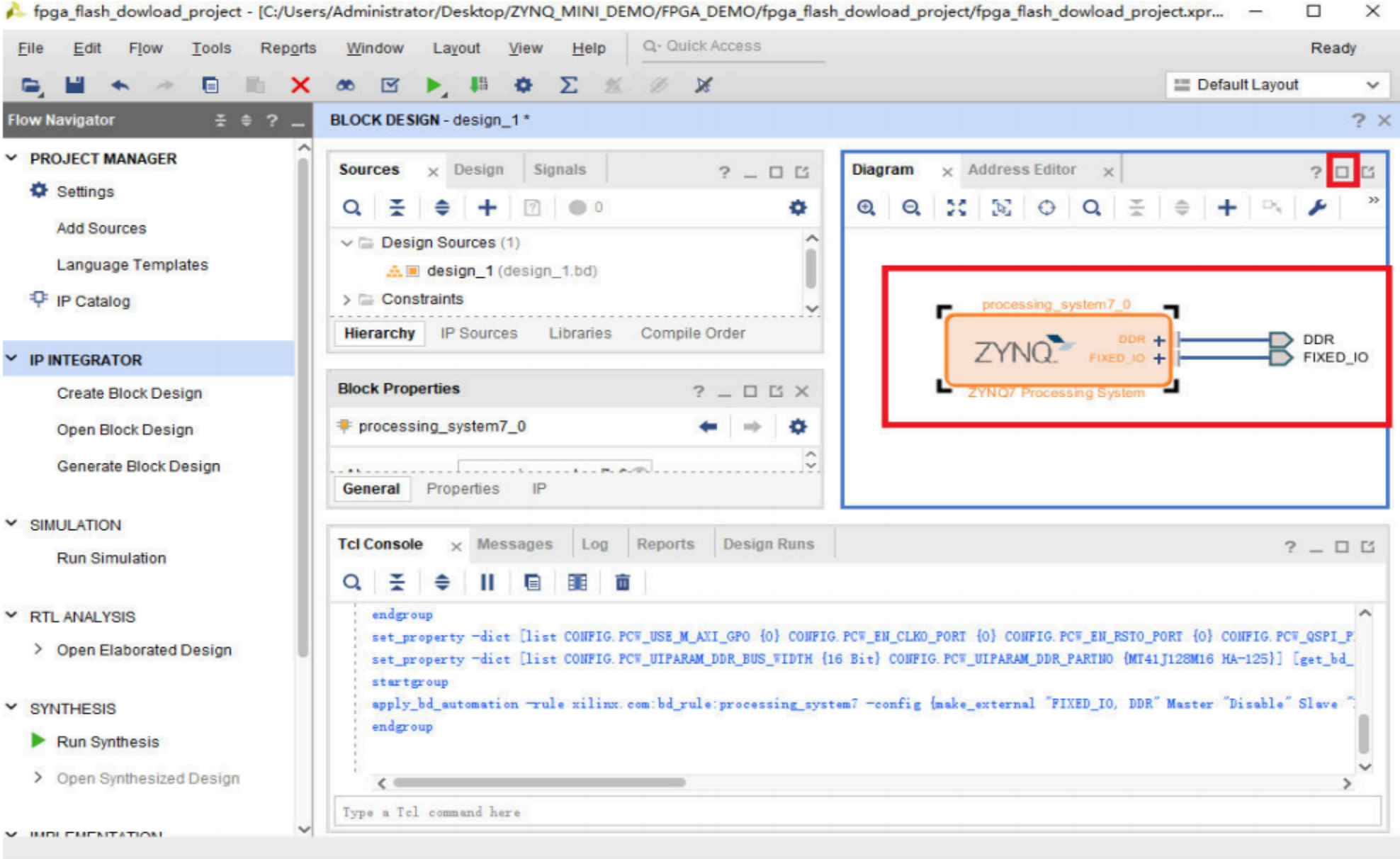This screenshot has width=1400, height=859.
Task: Click the Generate Bitstream toolbar icon
Action: [479, 86]
